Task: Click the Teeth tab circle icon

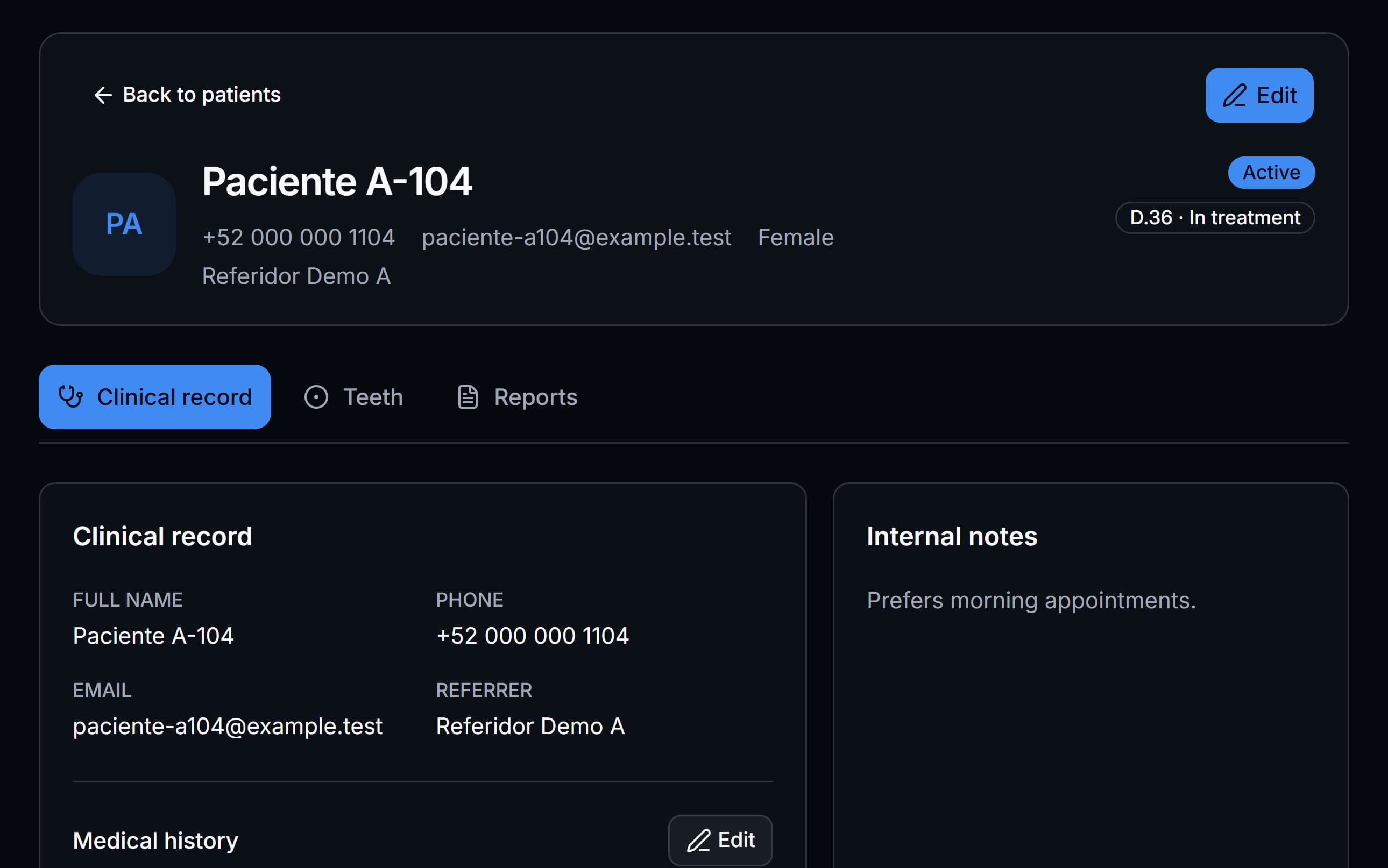Action: 316,397
